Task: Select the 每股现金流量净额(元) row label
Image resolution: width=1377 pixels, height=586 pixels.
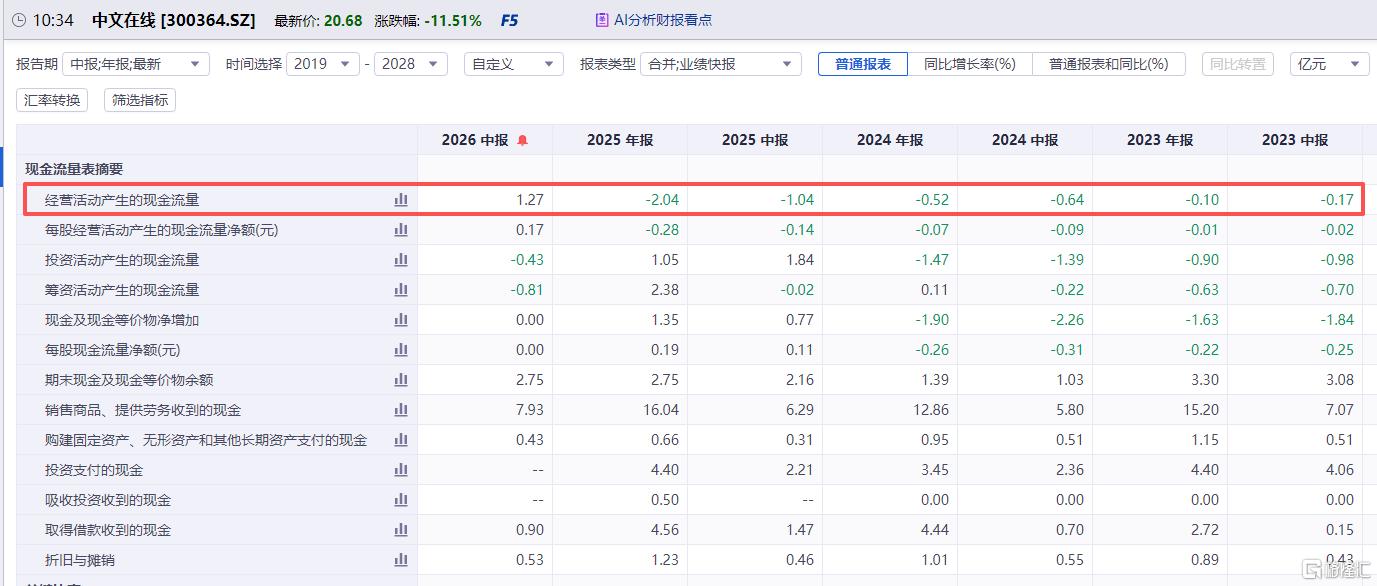Action: coord(112,350)
